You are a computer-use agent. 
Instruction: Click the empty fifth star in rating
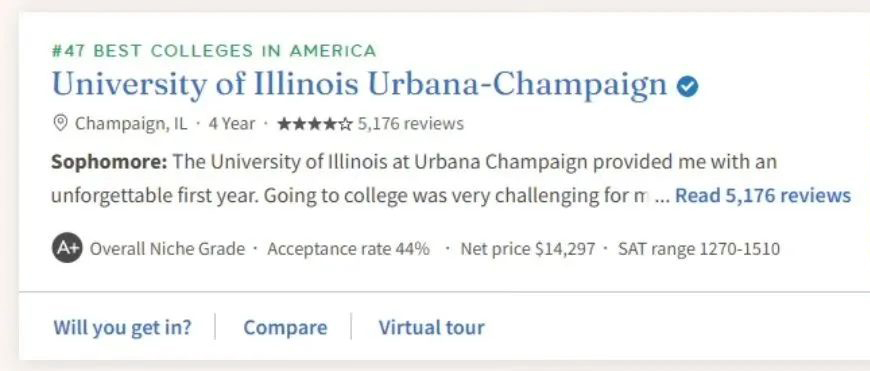tap(345, 123)
